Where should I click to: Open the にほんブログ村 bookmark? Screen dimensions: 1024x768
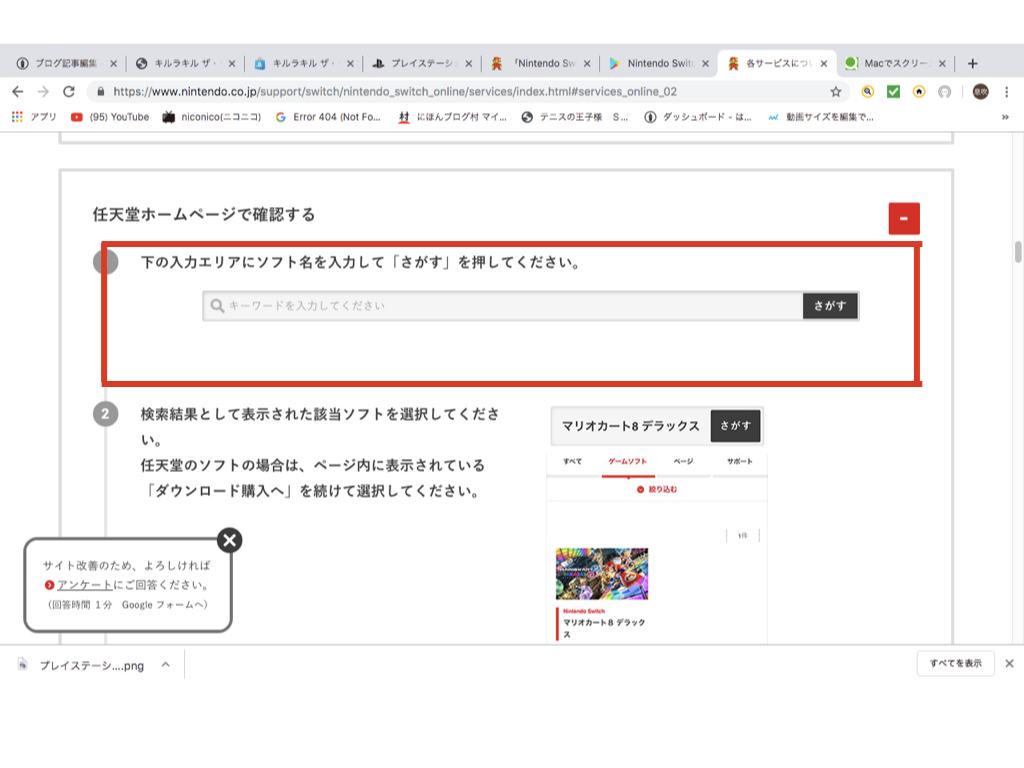[453, 117]
